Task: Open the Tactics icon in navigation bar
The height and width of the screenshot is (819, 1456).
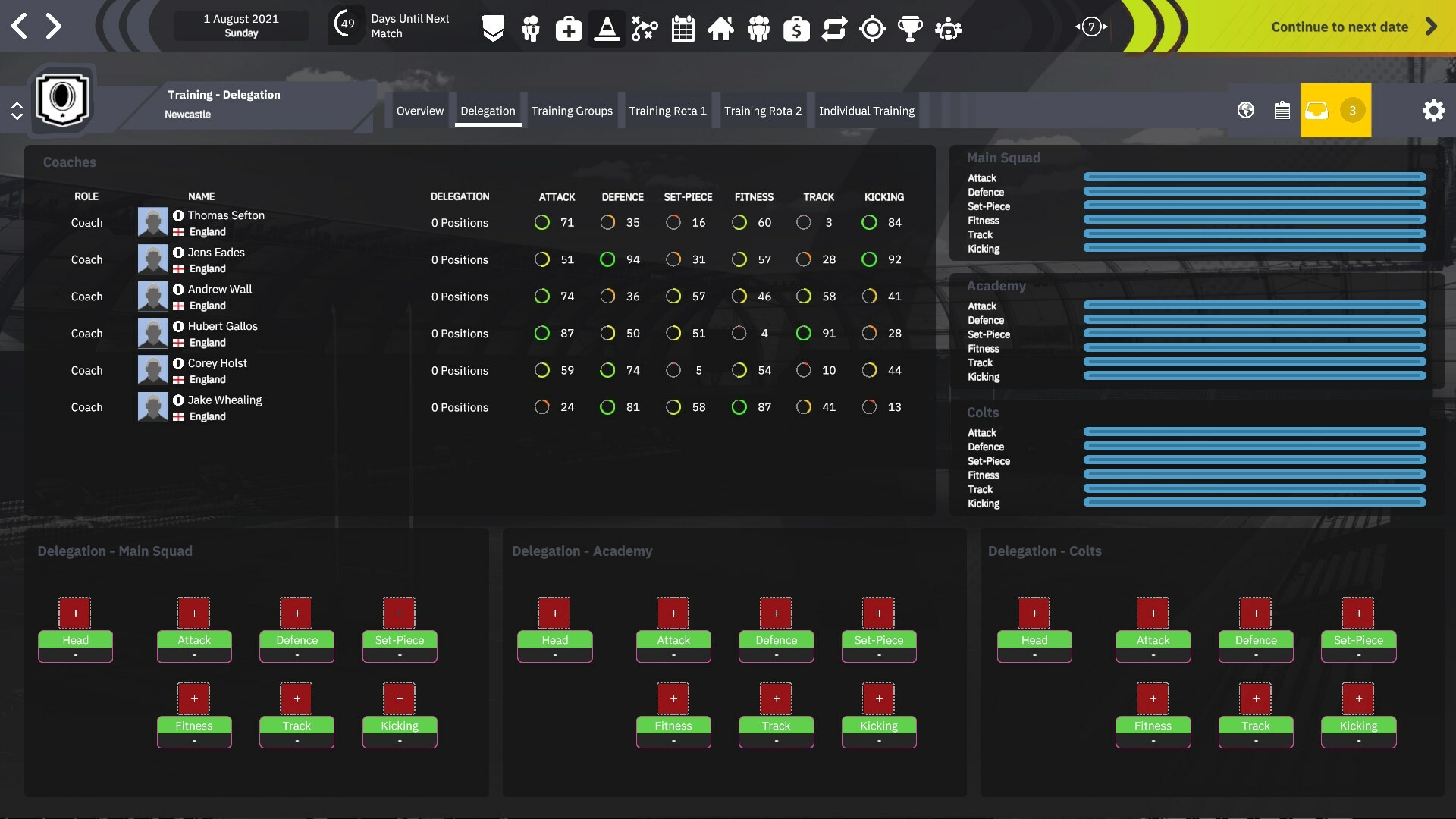Action: (645, 28)
